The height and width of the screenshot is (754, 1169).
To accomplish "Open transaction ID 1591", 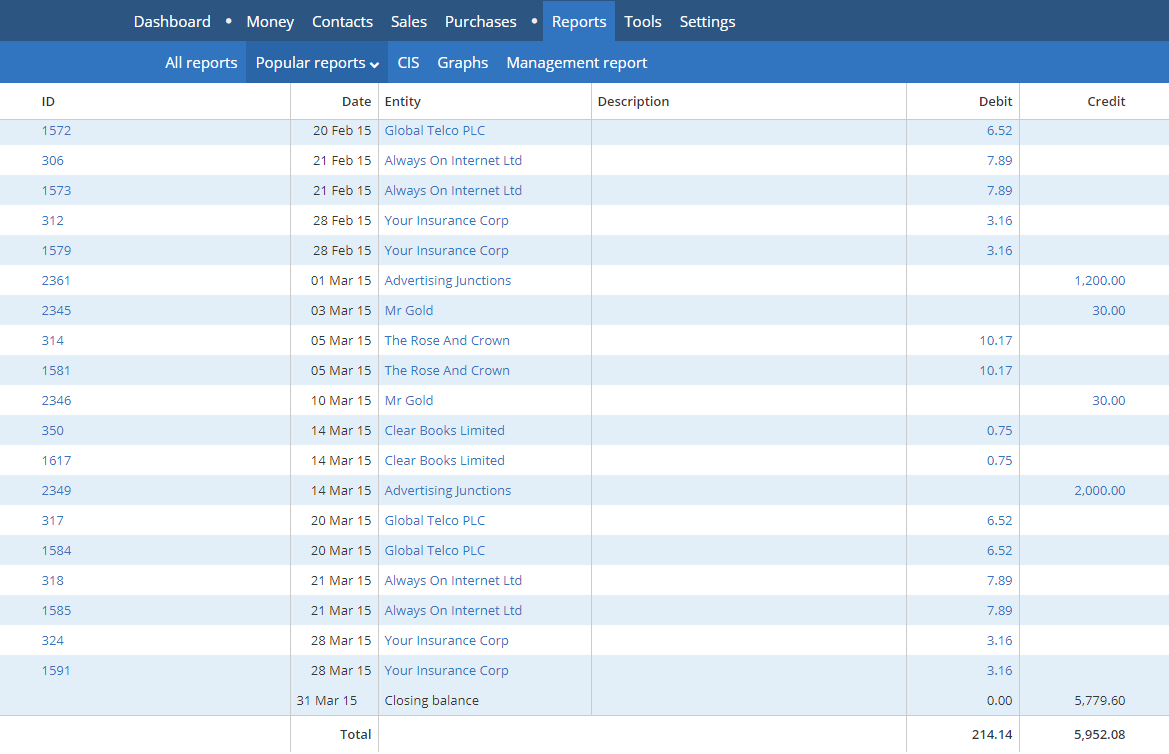I will pyautogui.click(x=56, y=670).
